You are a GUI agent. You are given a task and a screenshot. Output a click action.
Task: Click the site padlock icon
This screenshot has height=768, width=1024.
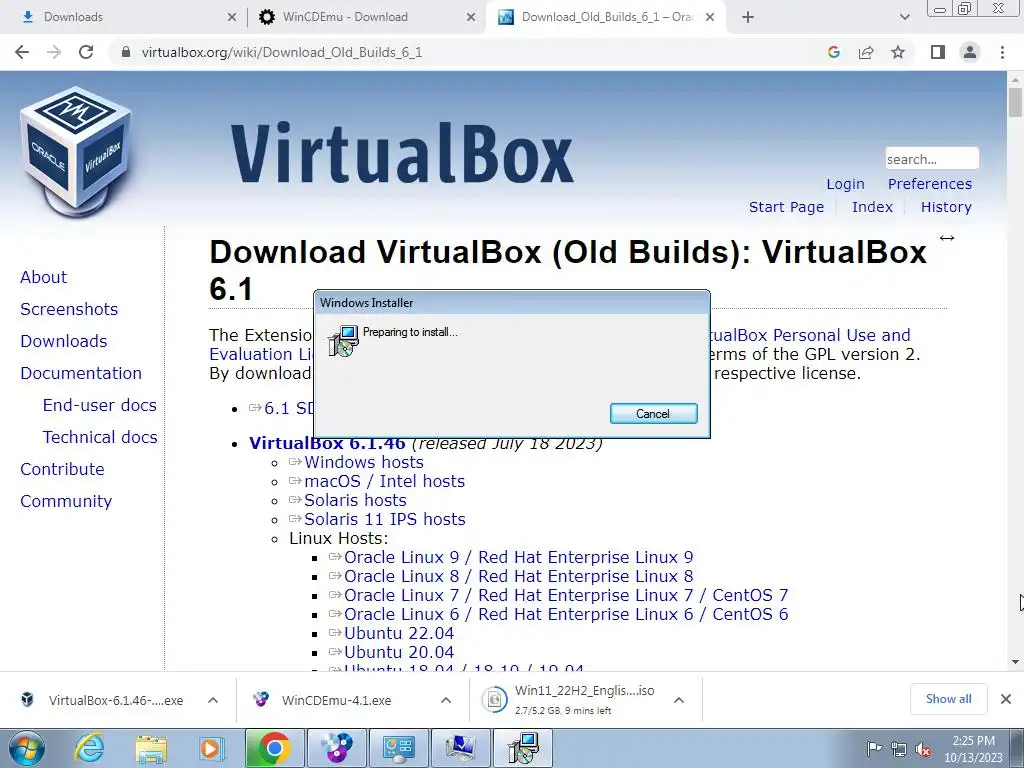click(126, 52)
